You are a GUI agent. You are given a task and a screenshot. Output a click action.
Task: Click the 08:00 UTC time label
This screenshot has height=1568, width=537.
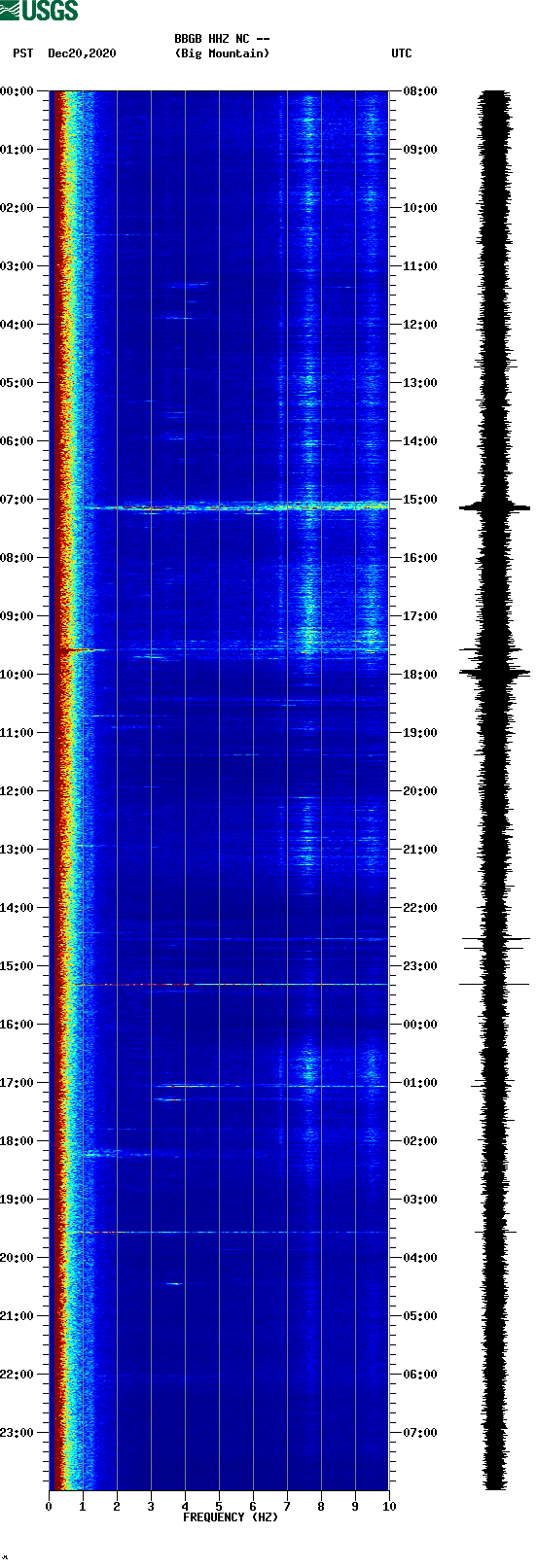coord(420,90)
